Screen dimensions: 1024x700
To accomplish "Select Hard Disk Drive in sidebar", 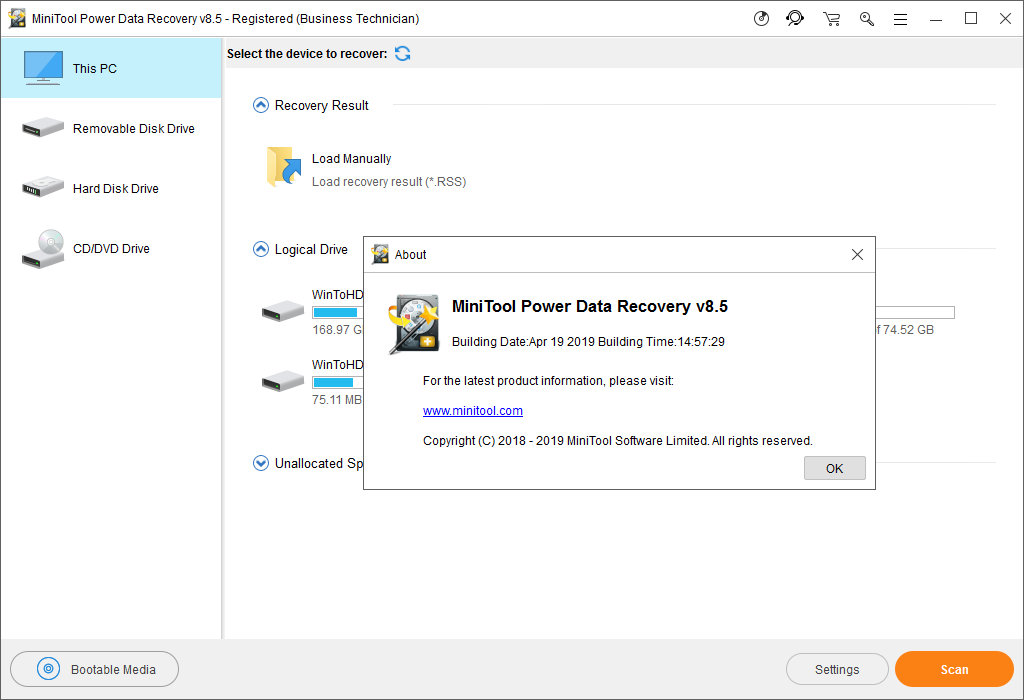I will 111,189.
